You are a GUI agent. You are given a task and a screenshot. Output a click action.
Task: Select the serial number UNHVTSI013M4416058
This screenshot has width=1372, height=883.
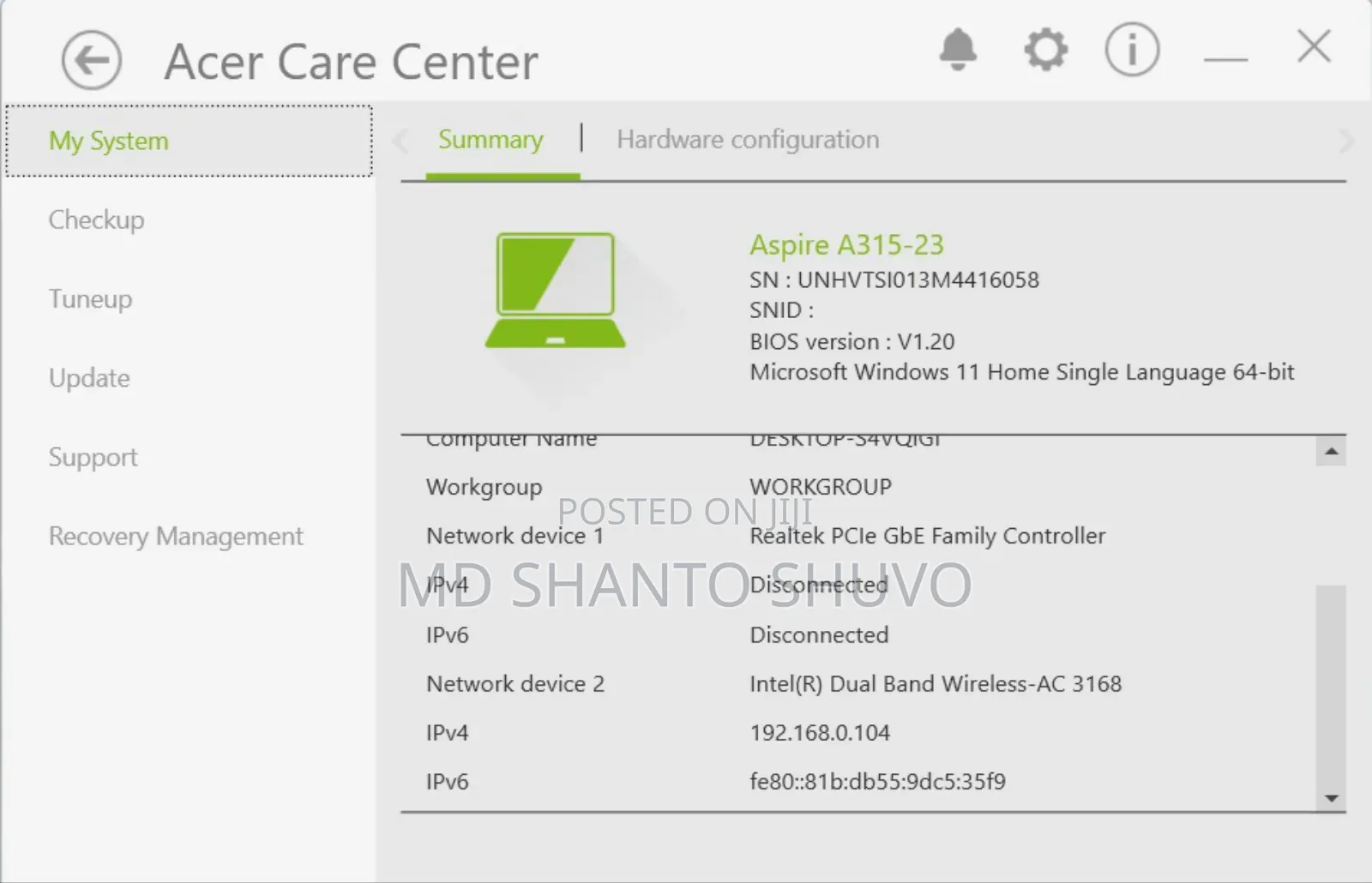[x=918, y=280]
